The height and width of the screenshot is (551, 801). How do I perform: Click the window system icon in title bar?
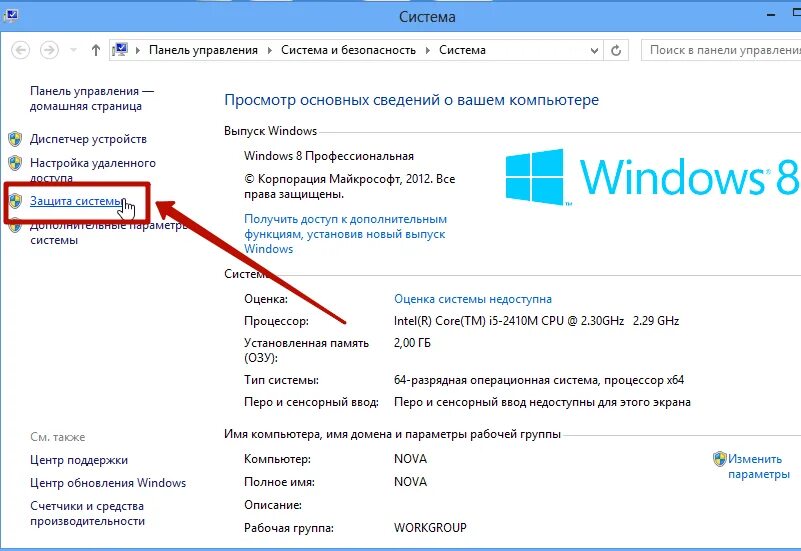point(10,16)
